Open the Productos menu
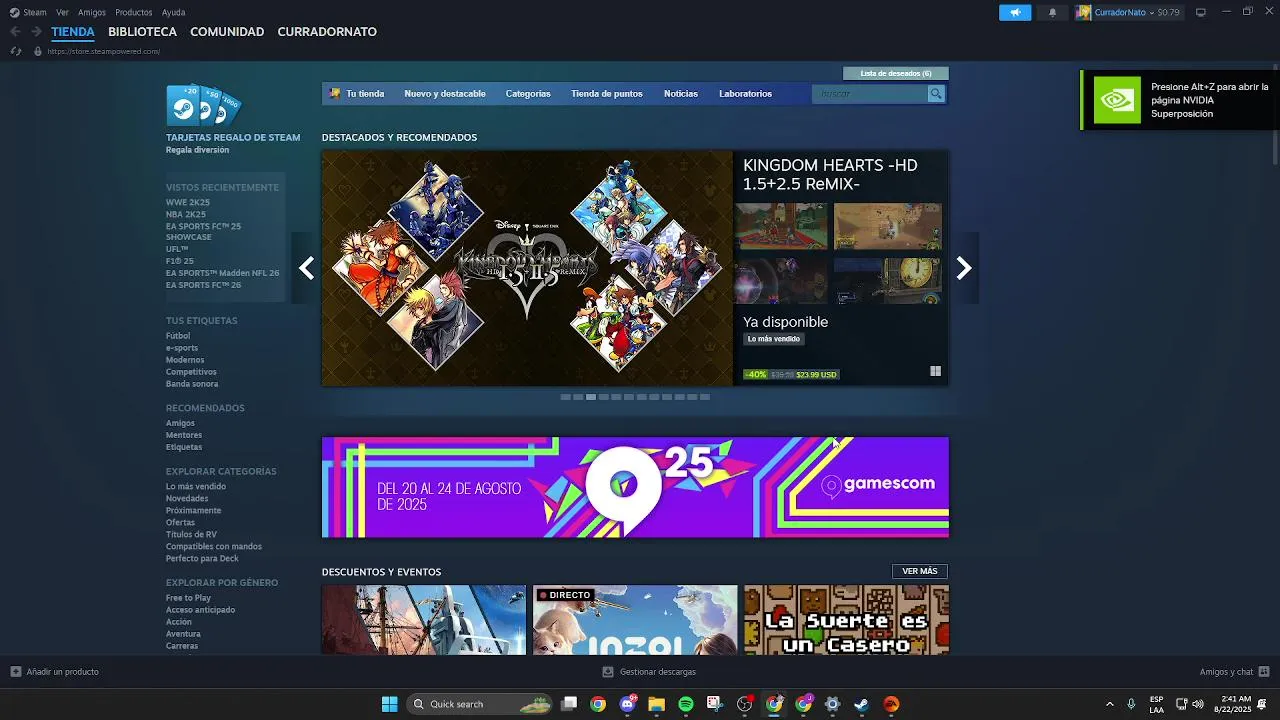Screen dimensions: 1280x720 tap(134, 12)
